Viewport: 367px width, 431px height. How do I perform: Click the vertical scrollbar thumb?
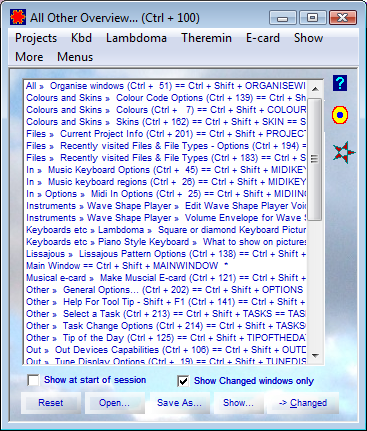[315, 159]
